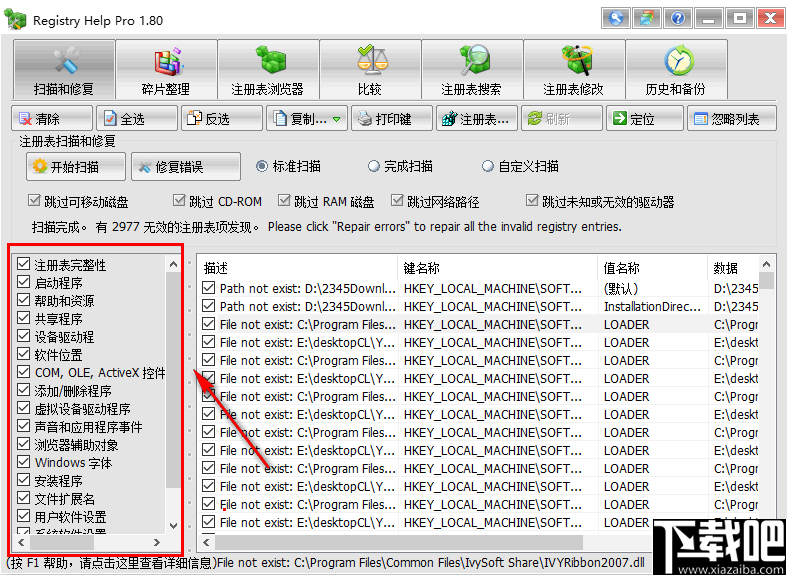Viewport: 788px width, 575px height.
Task: Toggle COM, OLE, ActiveX 控件 checkbox
Action: pos(24,372)
